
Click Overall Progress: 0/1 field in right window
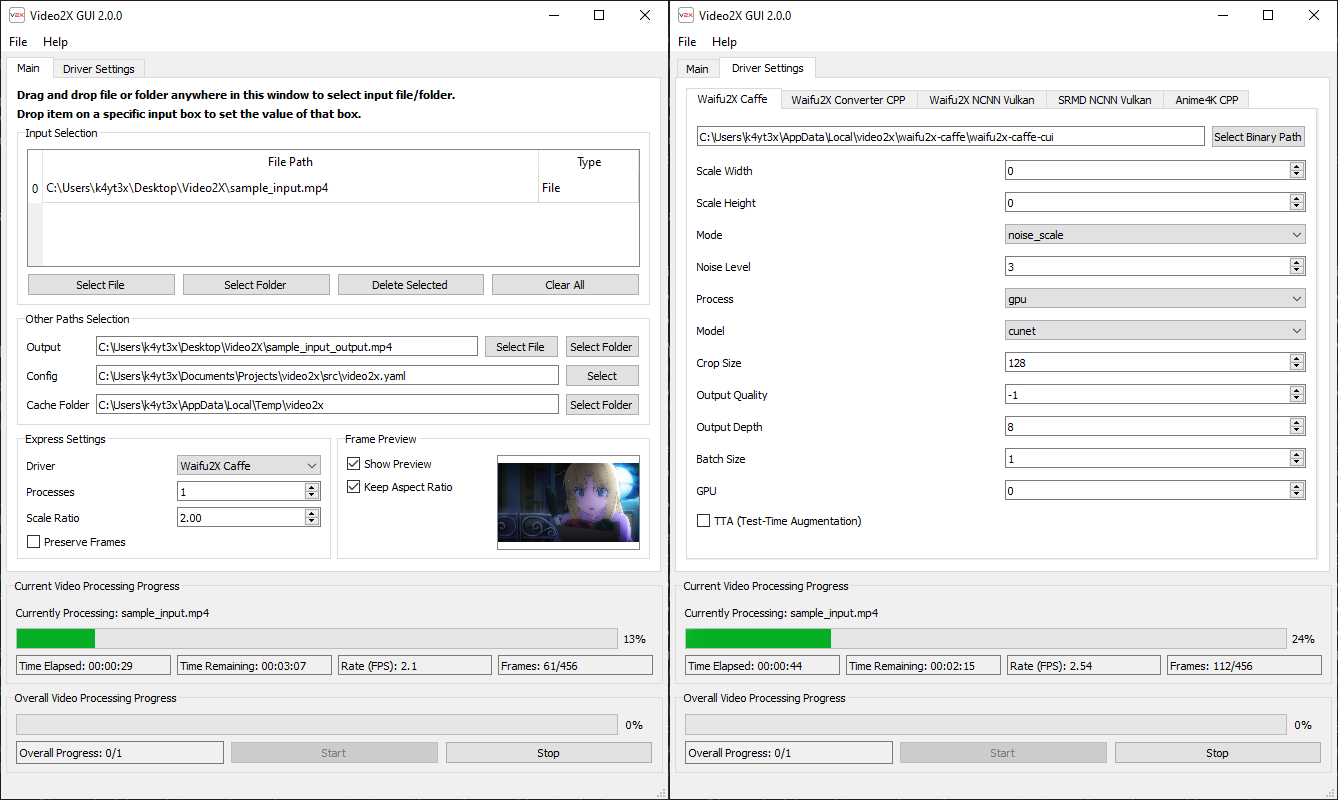[x=789, y=753]
